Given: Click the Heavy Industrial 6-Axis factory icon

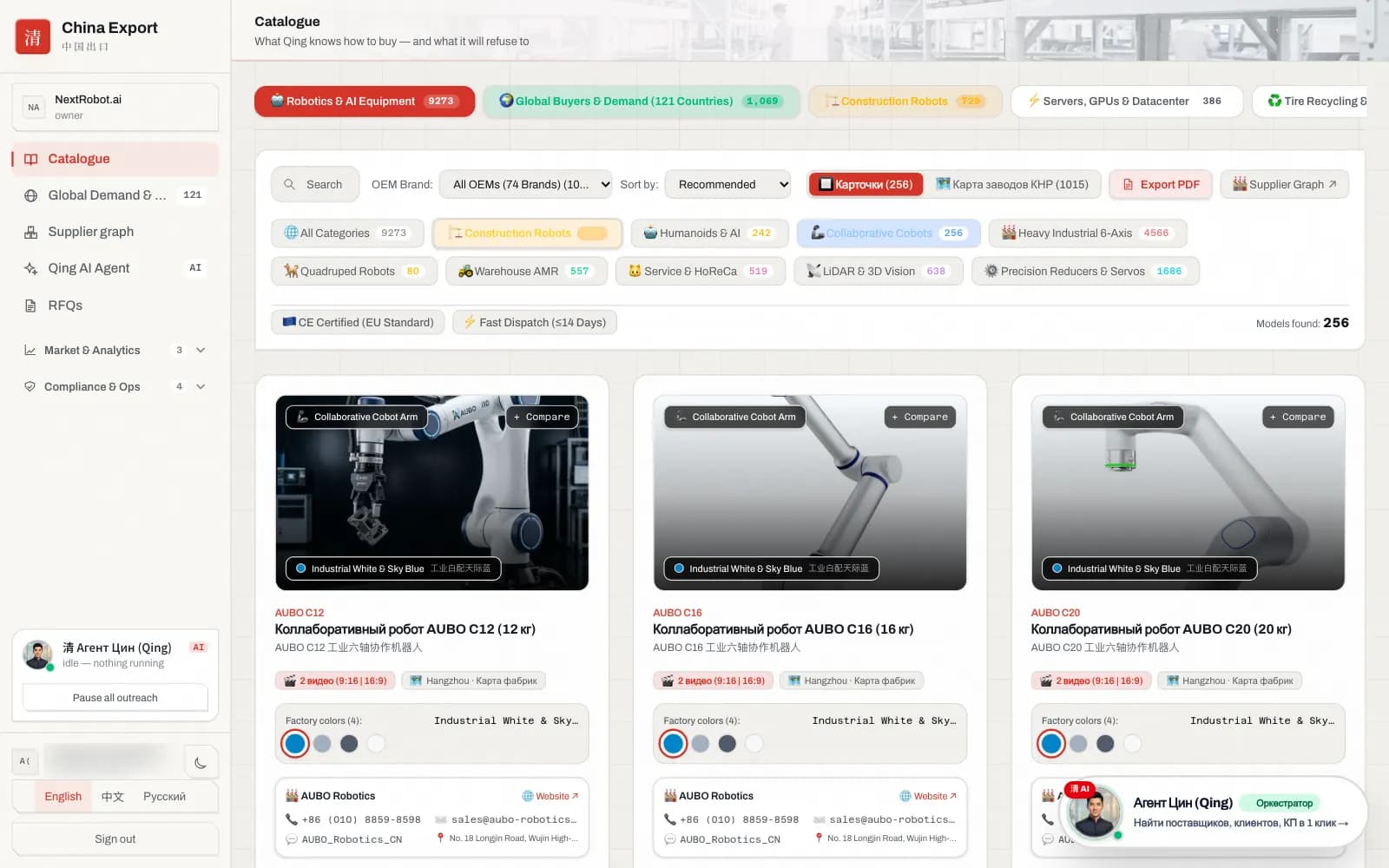Looking at the screenshot, I should pyautogui.click(x=1009, y=233).
